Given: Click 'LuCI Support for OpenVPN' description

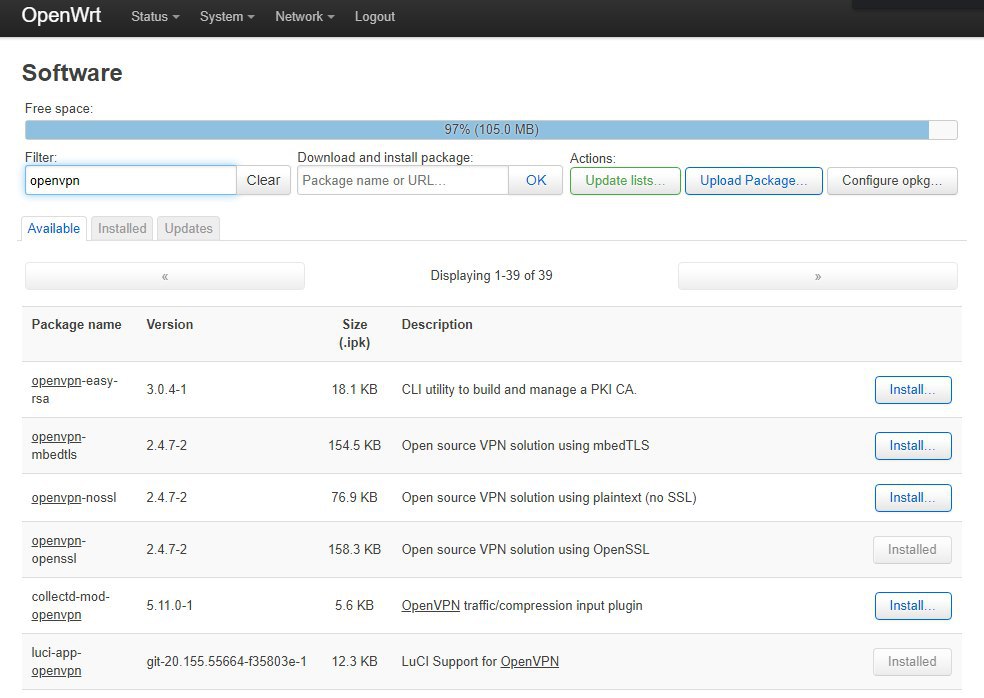Looking at the screenshot, I should click(x=480, y=662).
